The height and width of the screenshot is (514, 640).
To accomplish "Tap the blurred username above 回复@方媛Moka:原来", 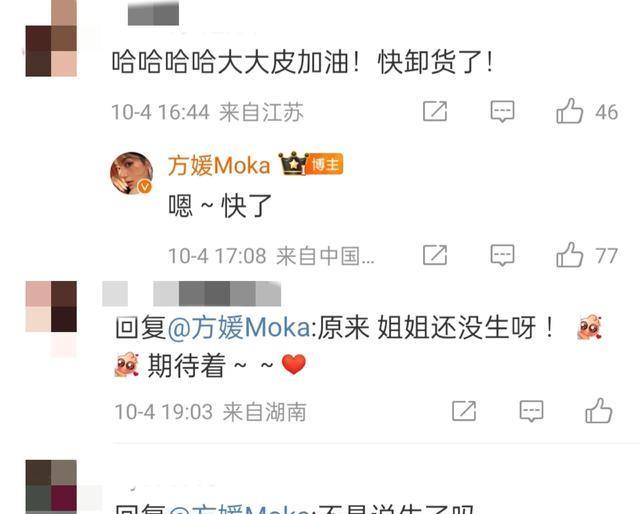I will click(191, 293).
